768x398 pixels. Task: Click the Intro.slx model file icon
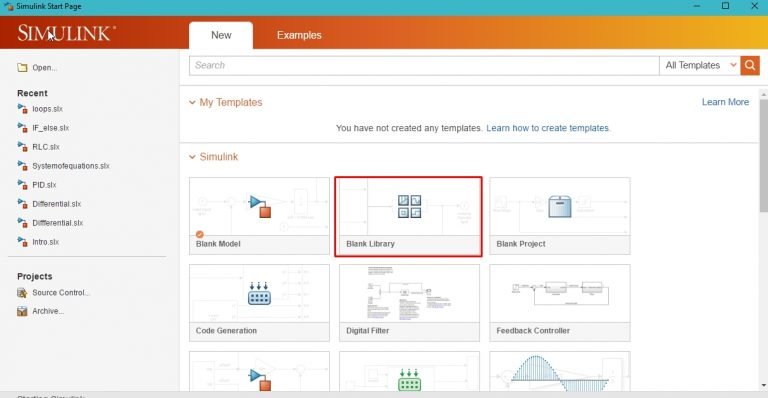point(22,242)
